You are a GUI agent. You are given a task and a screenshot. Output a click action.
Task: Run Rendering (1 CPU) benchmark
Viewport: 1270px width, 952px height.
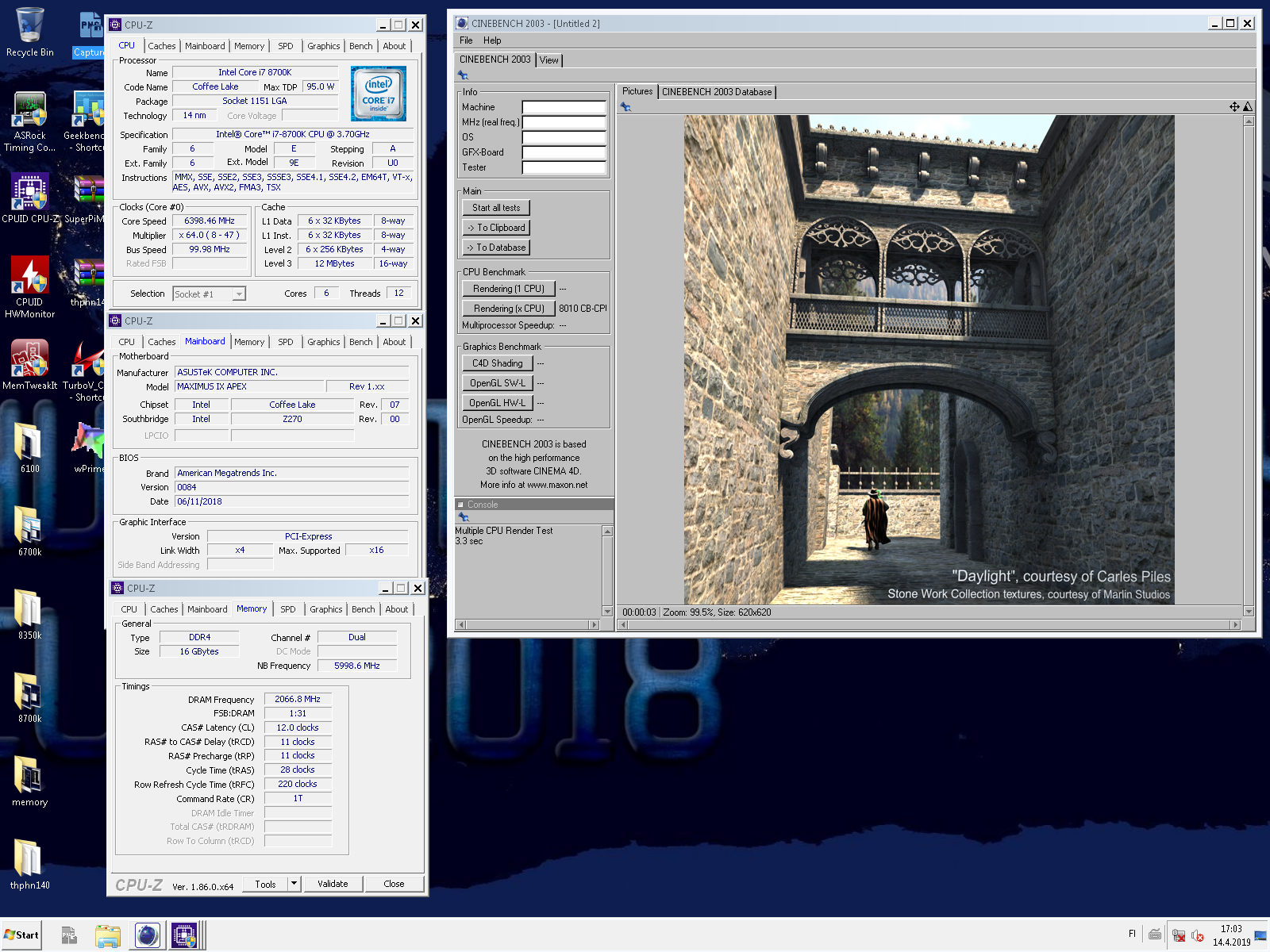point(509,289)
